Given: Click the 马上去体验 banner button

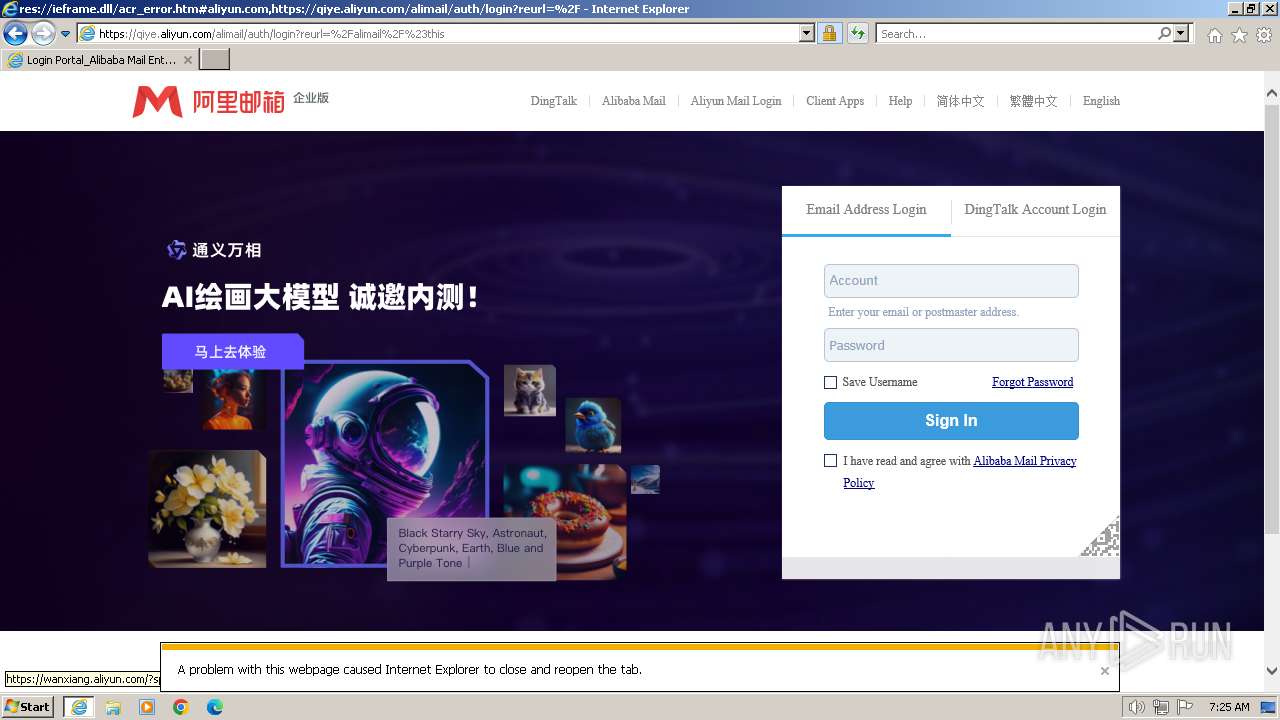Looking at the screenshot, I should (x=232, y=352).
